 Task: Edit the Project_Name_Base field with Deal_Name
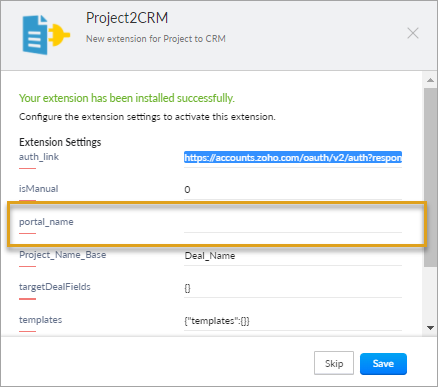coord(293,256)
